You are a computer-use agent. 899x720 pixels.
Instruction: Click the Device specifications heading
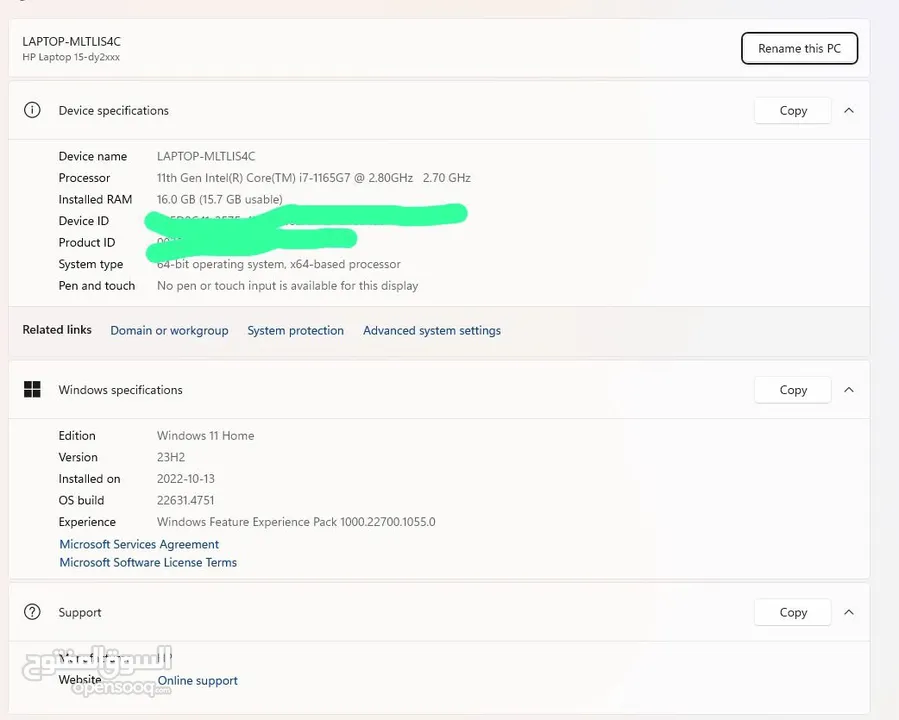click(x=114, y=111)
